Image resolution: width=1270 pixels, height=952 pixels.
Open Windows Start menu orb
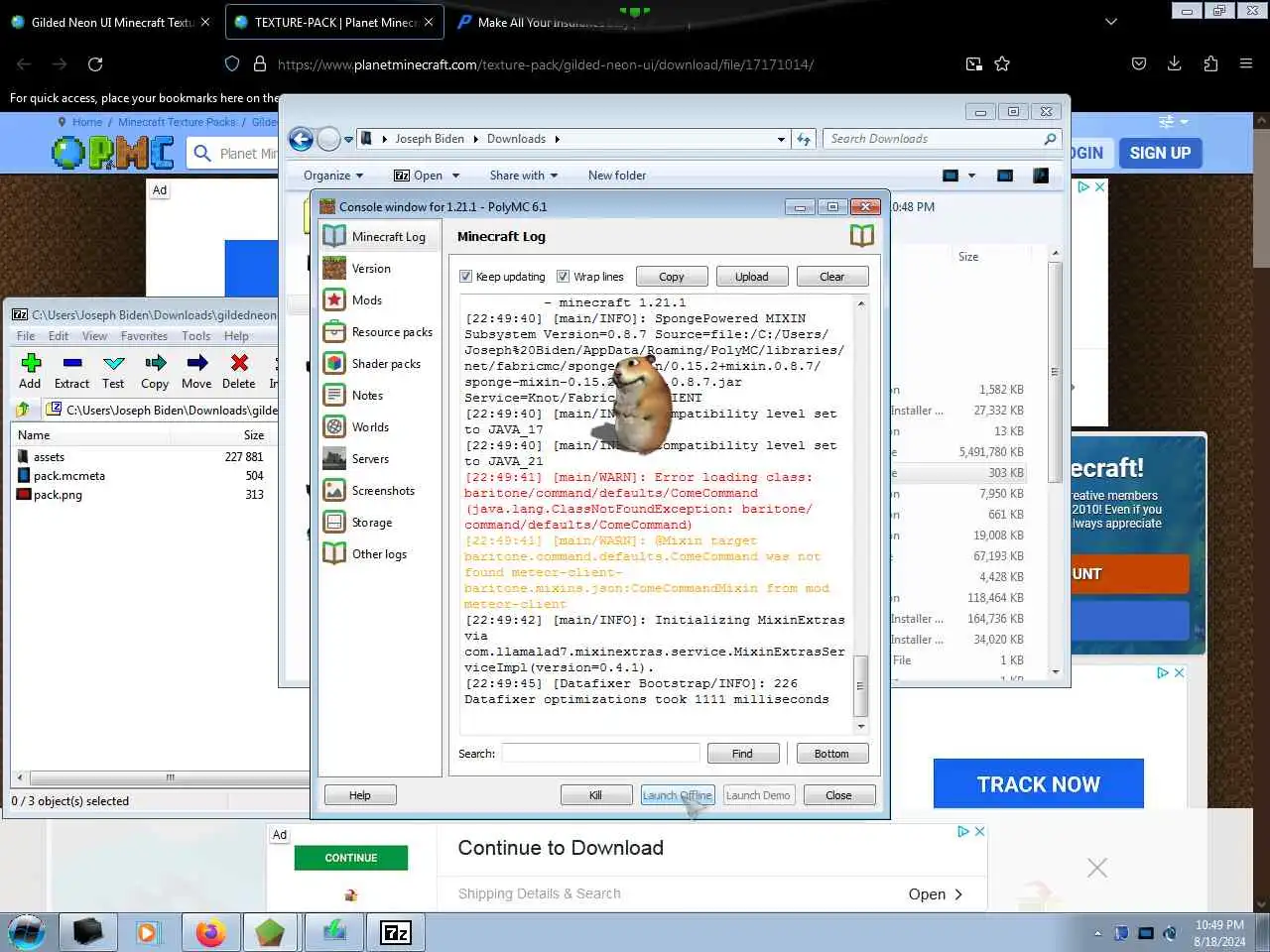click(28, 932)
